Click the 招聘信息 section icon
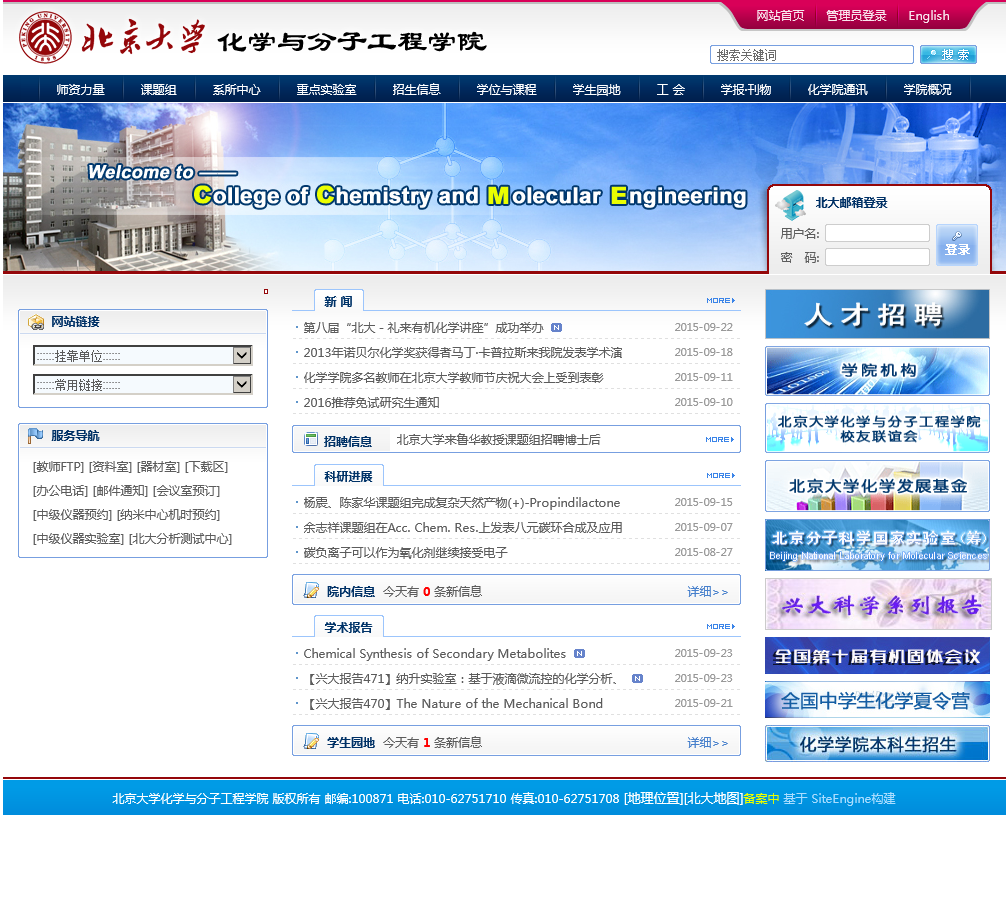Viewport: 1008px width, 916px height. [311, 440]
